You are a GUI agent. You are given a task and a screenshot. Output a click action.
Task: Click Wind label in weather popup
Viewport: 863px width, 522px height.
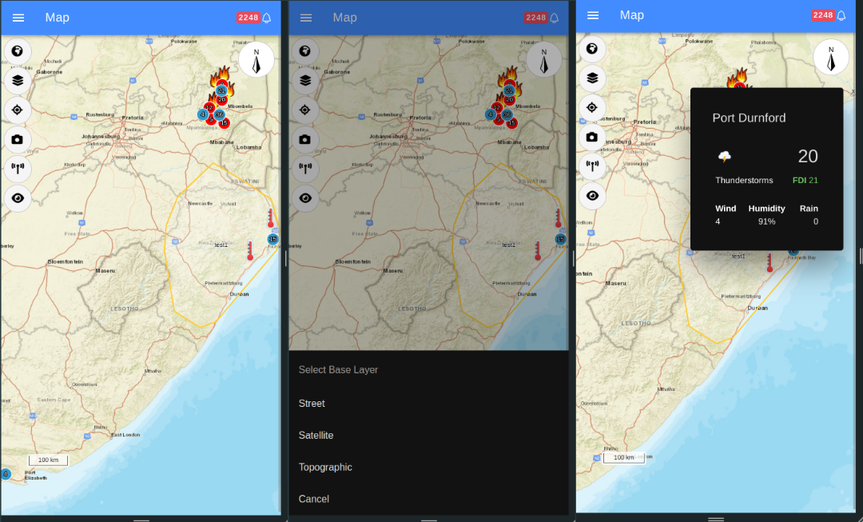pyautogui.click(x=725, y=208)
